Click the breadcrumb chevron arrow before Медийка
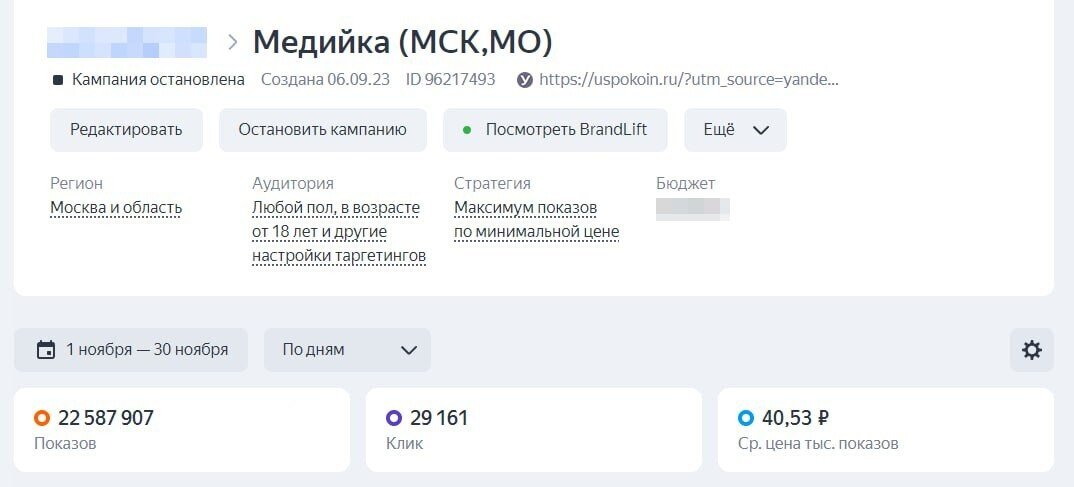 click(232, 42)
